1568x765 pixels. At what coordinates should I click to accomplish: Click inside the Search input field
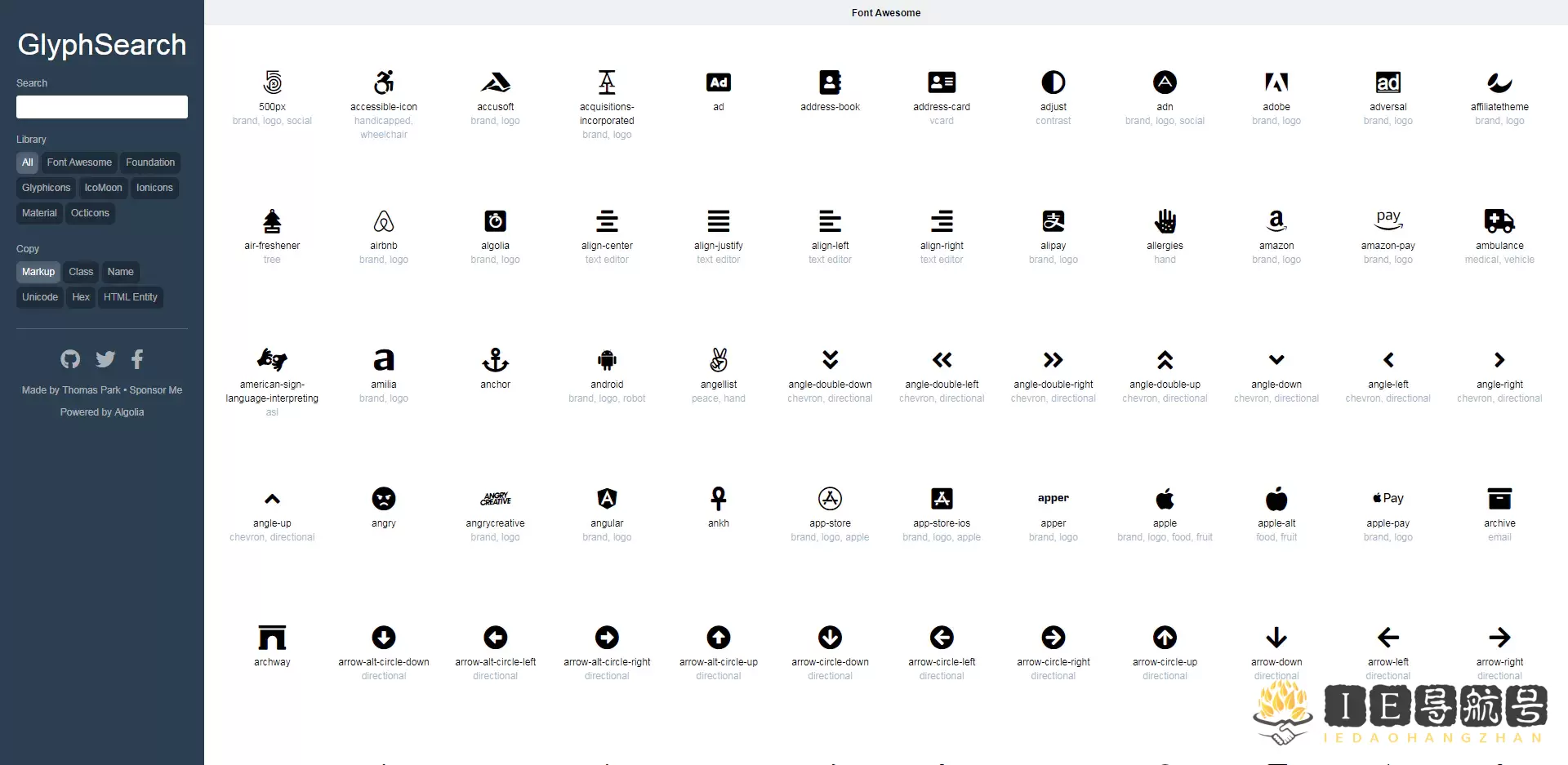(x=101, y=107)
